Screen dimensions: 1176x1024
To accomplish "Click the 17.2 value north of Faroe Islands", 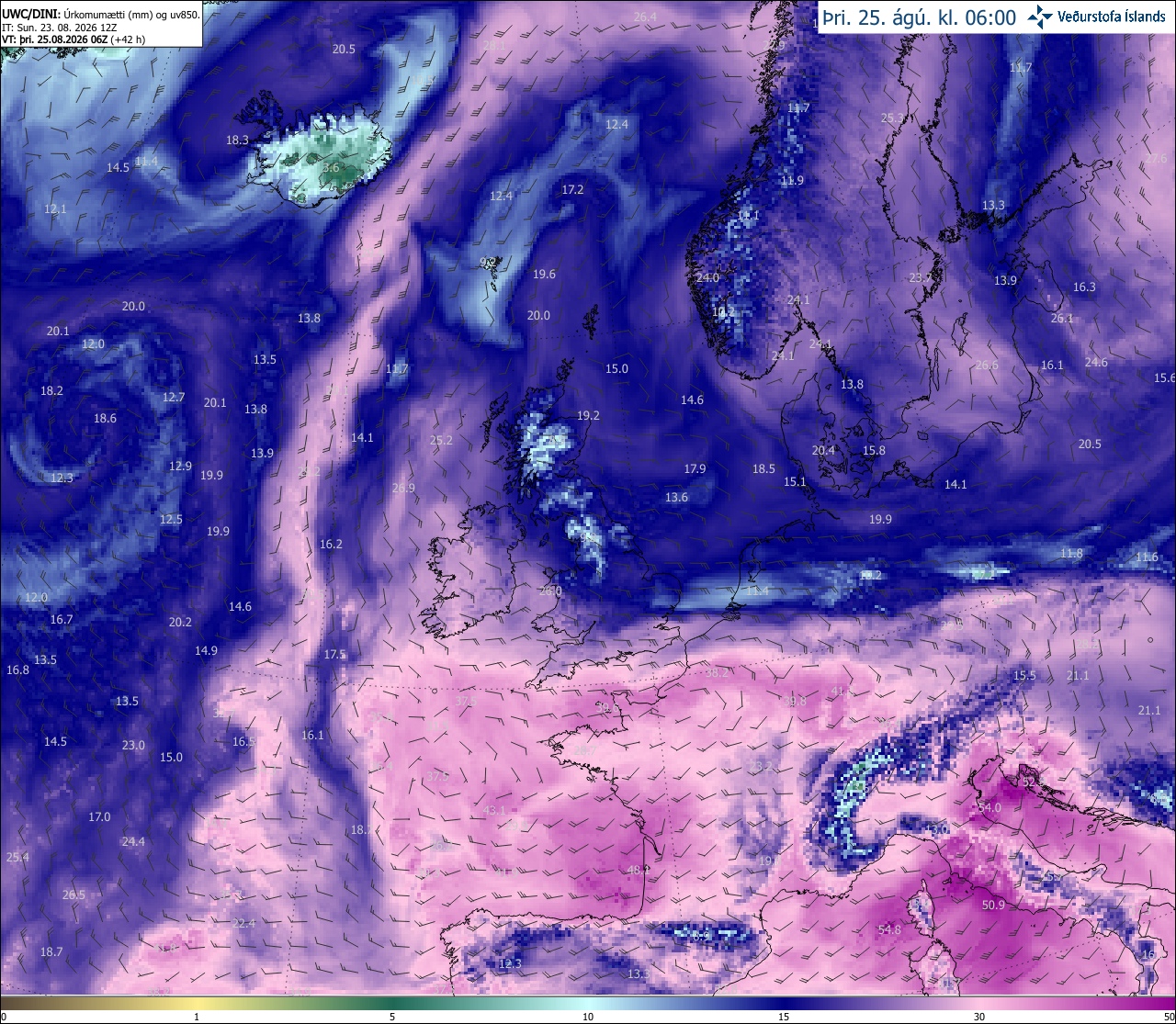I will click(572, 189).
